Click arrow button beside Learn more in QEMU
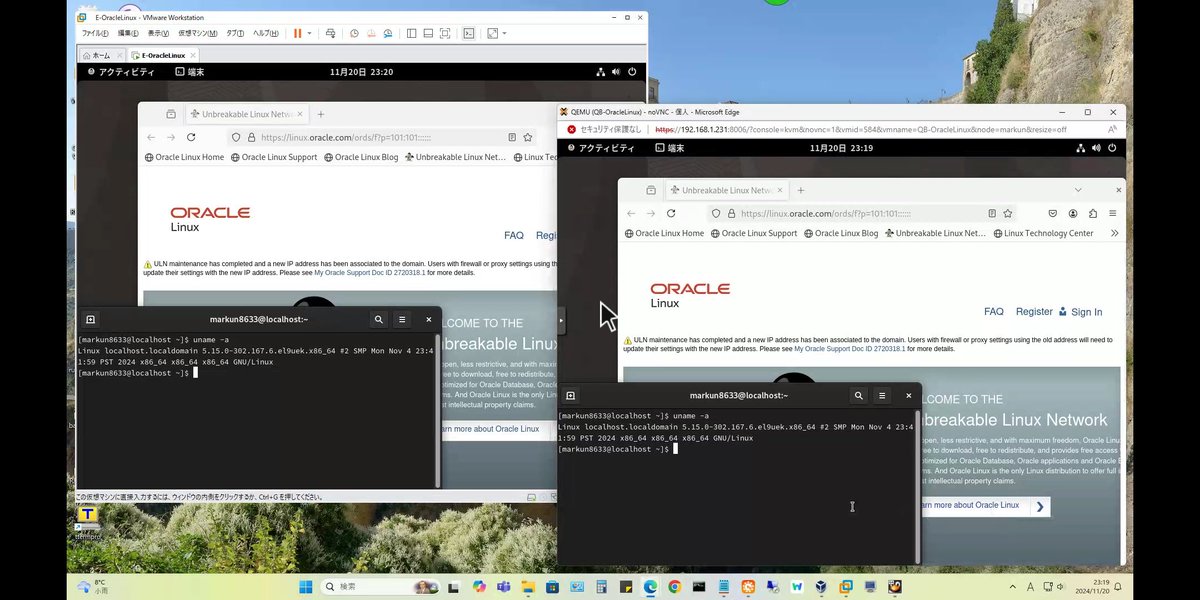 [1040, 507]
